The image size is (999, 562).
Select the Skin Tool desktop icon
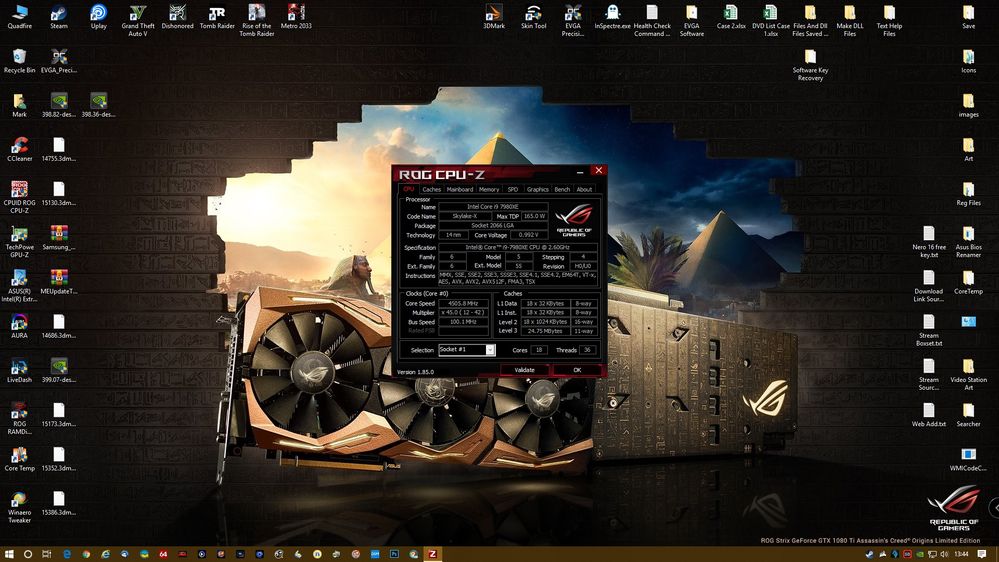point(533,17)
